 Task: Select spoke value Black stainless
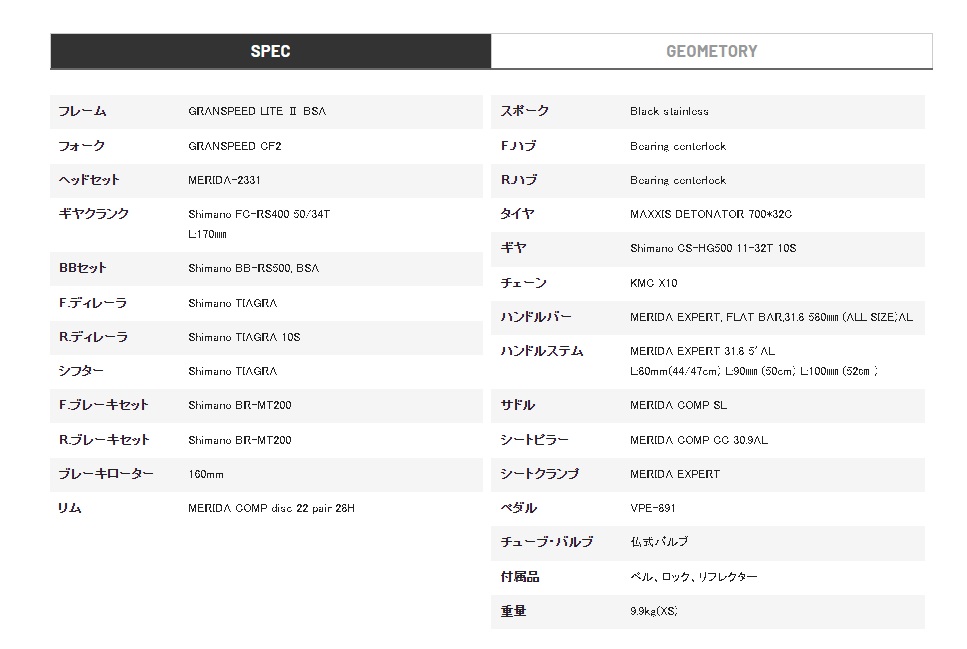[x=669, y=111]
